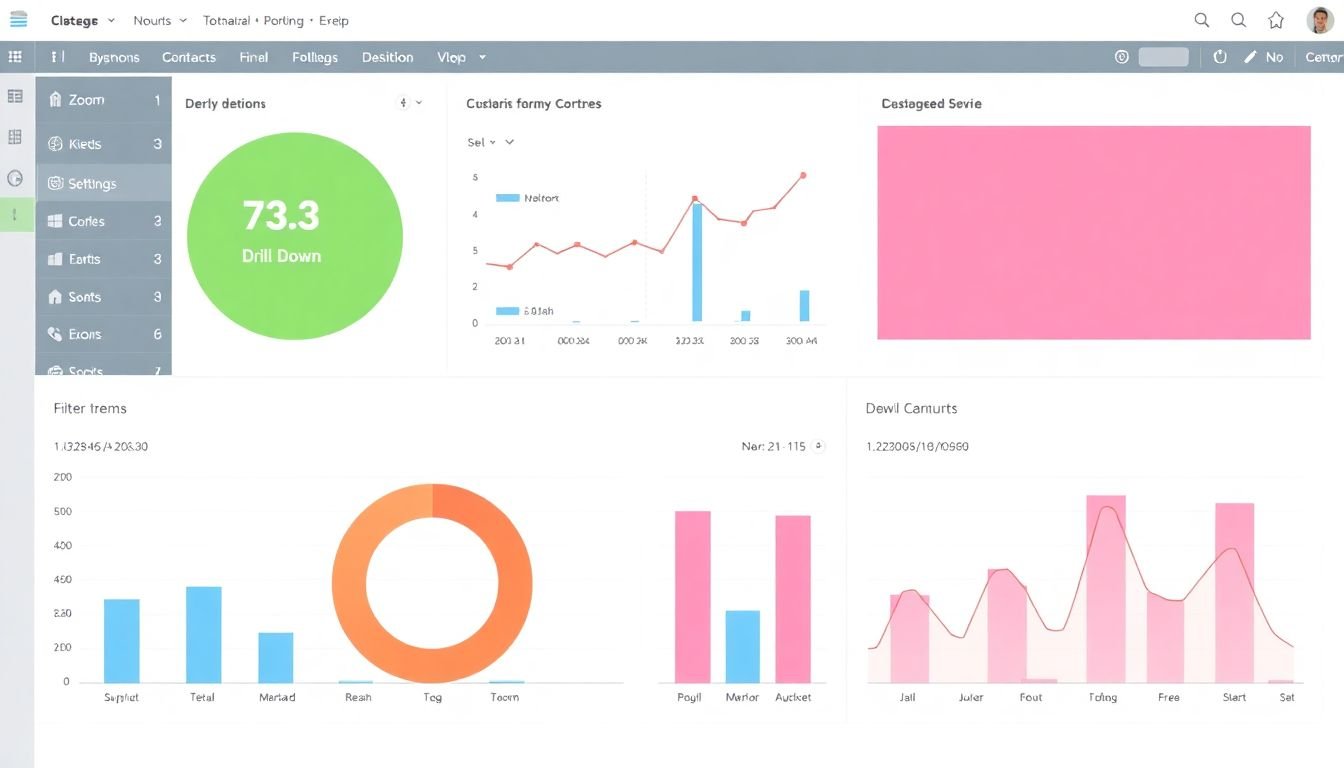Click the pencil edit icon
Screen dimensions: 1344x768
[x=1250, y=57]
